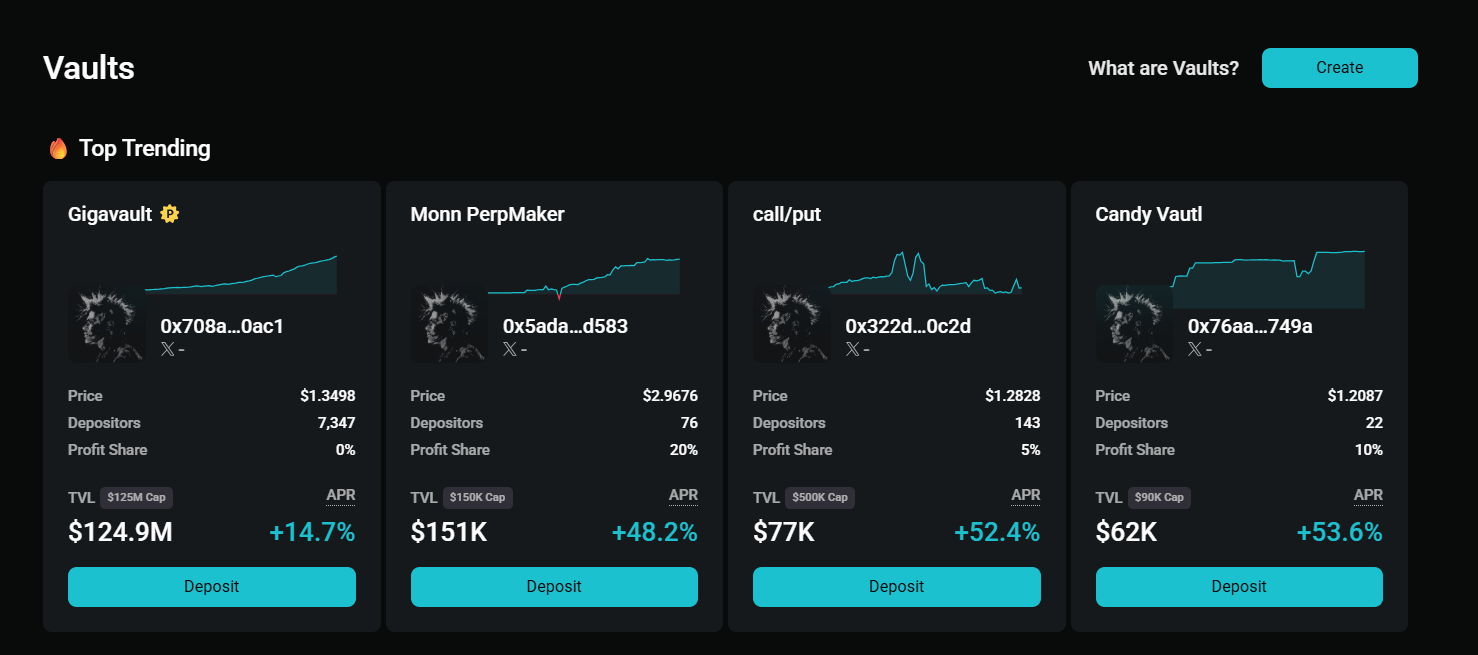
Task: Click the yellow P badge next to Gigavault
Action: (169, 213)
